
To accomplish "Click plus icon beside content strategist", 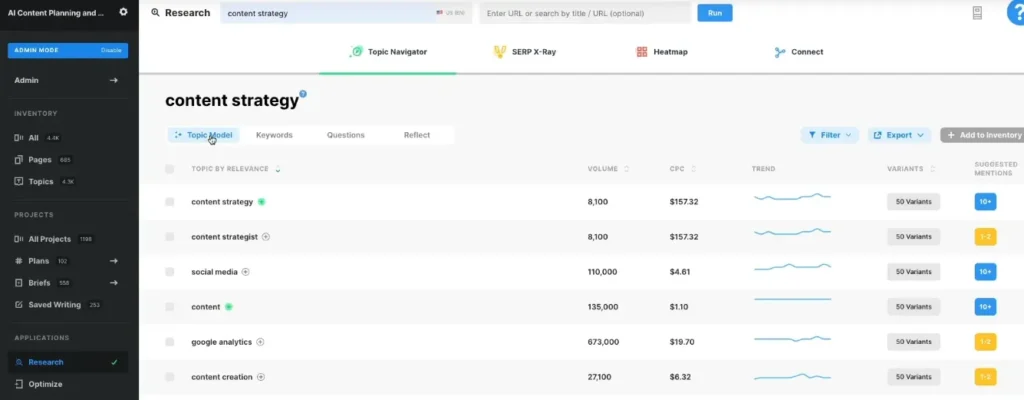I will (x=266, y=237).
